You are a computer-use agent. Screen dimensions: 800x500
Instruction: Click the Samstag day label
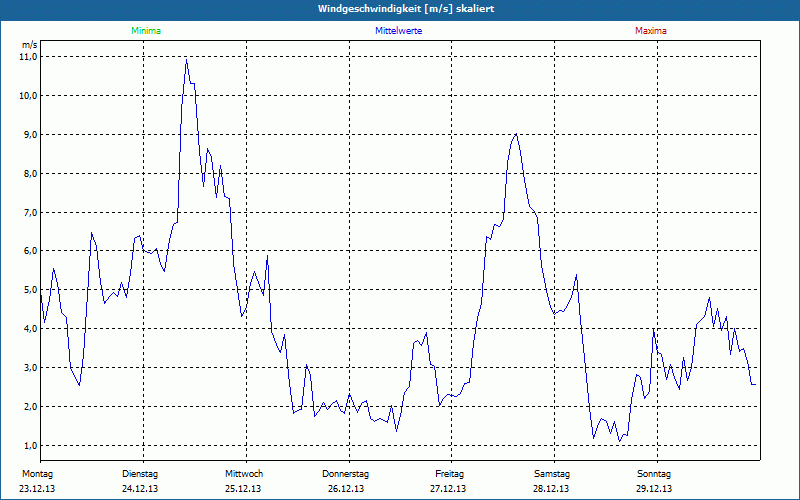pyautogui.click(x=552, y=474)
